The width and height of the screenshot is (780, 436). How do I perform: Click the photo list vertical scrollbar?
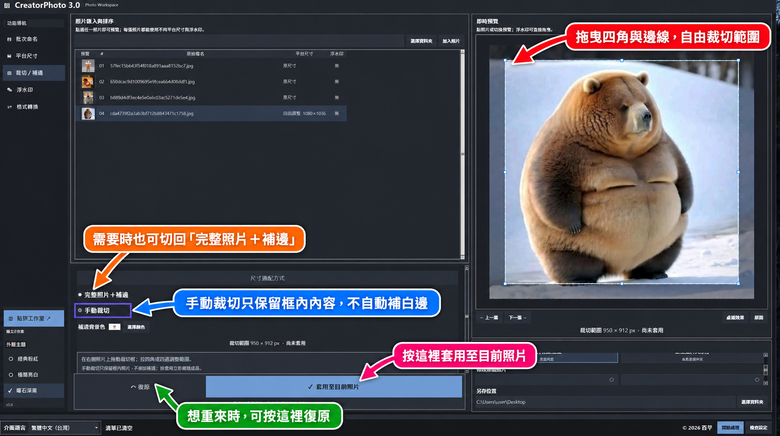click(x=463, y=154)
